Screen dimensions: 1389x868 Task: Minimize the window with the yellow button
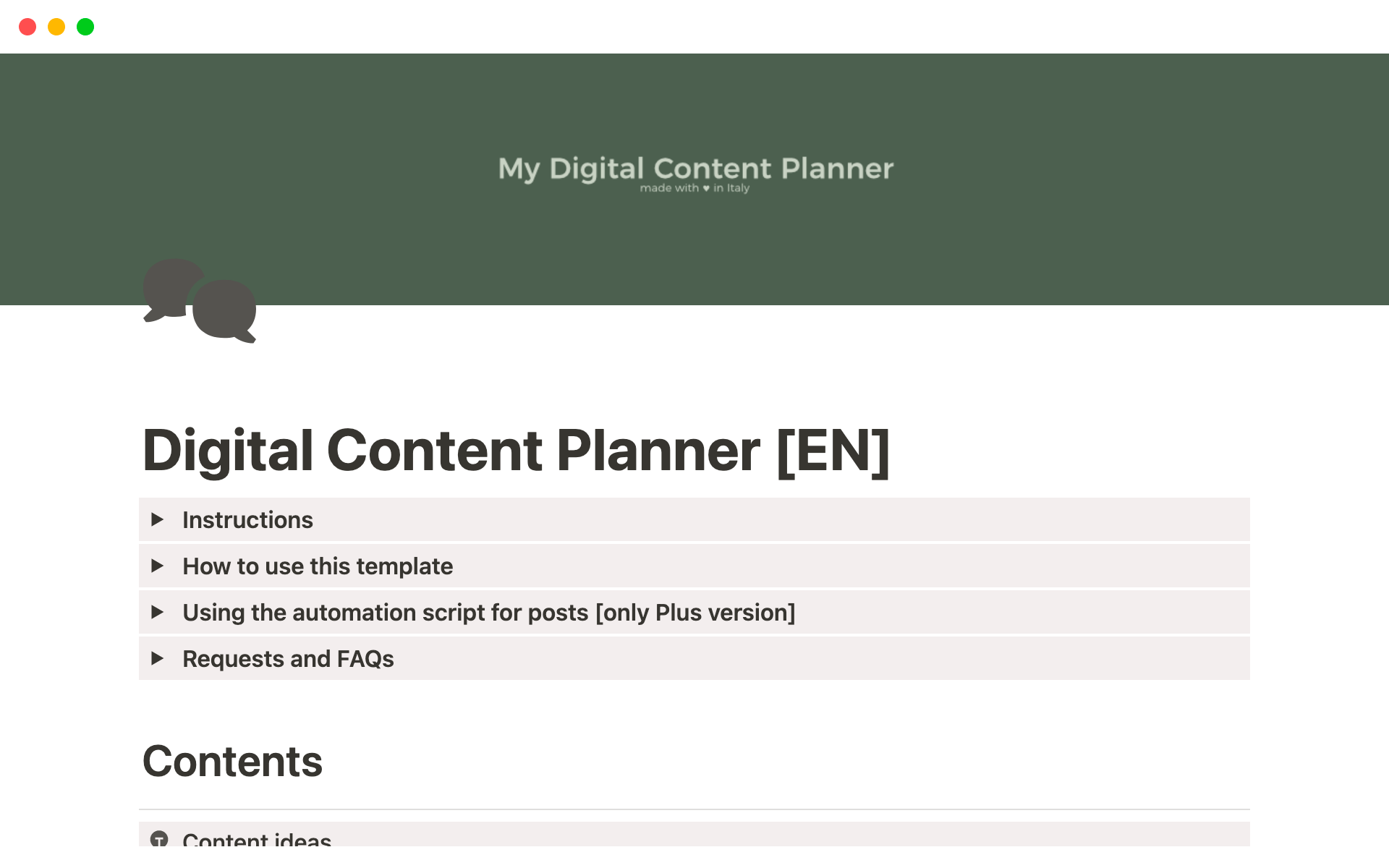pos(56,27)
